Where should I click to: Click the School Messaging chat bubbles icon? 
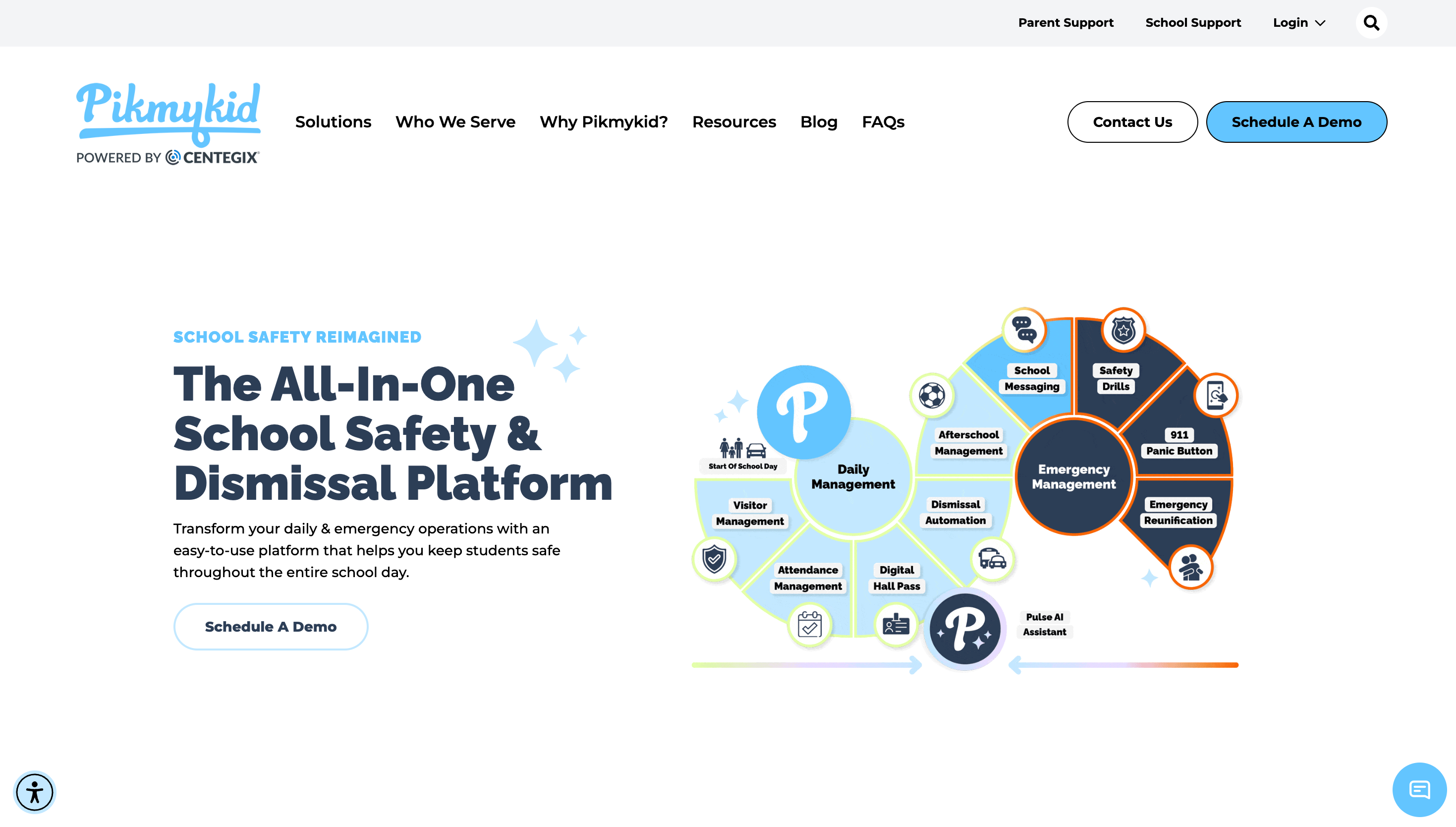1024,330
